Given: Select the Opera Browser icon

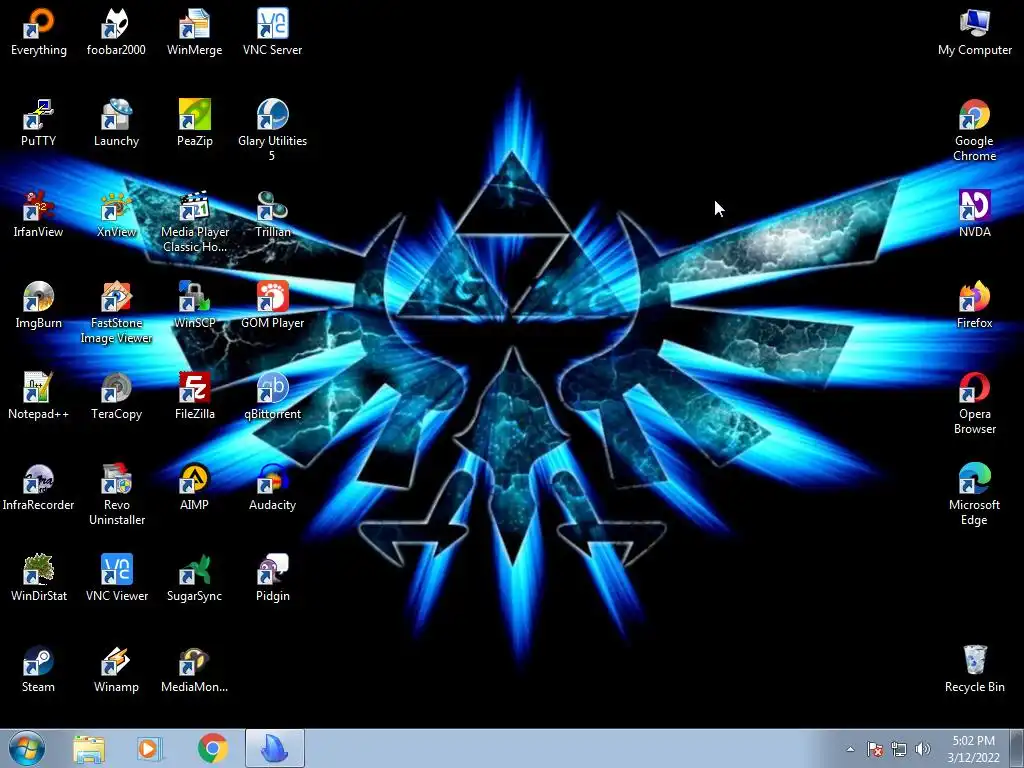Looking at the screenshot, I should 974,403.
